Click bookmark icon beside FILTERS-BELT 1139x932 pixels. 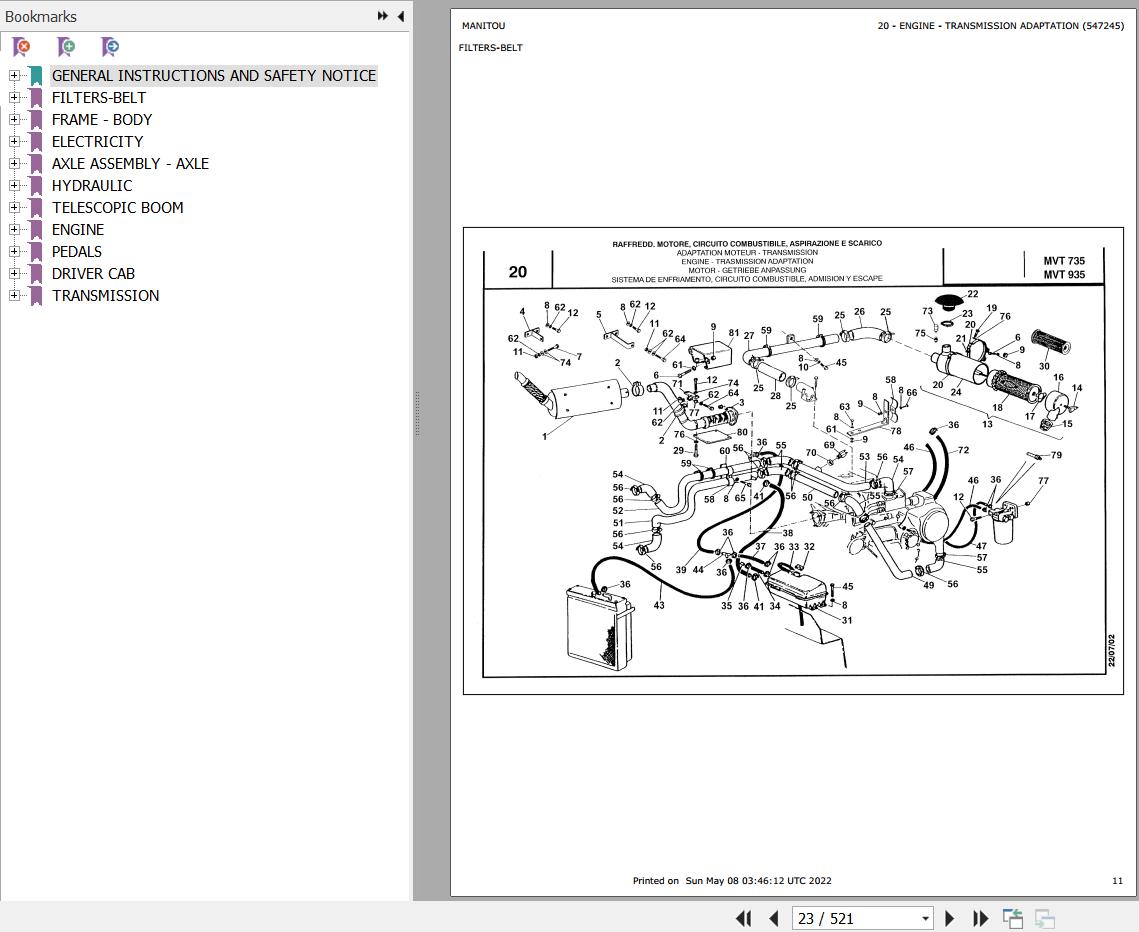[x=36, y=97]
